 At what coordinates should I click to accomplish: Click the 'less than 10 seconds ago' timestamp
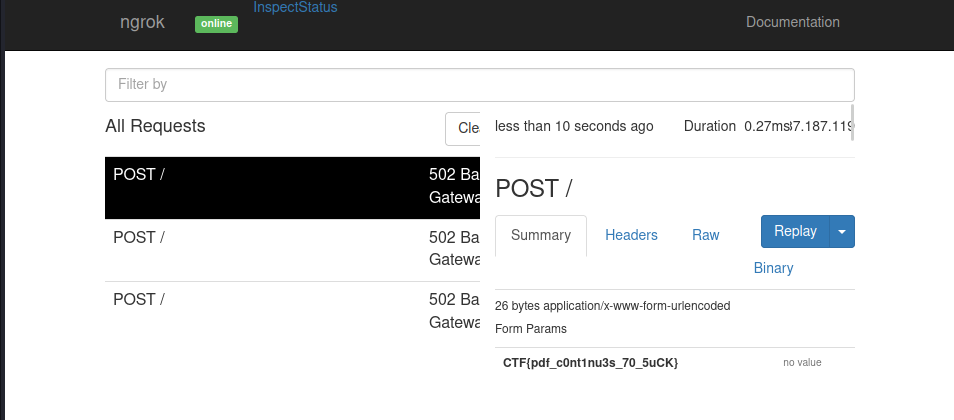coord(574,126)
